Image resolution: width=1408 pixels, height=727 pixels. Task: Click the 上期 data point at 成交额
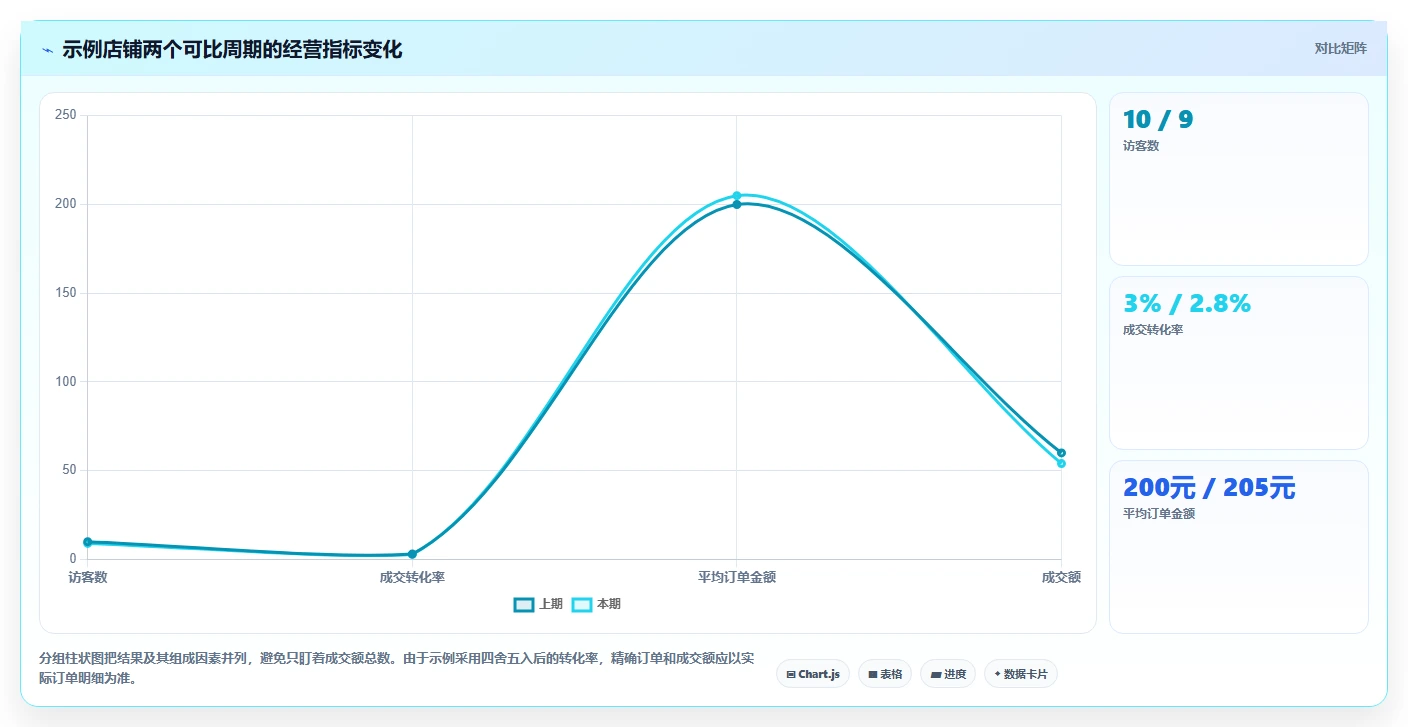click(x=1061, y=453)
